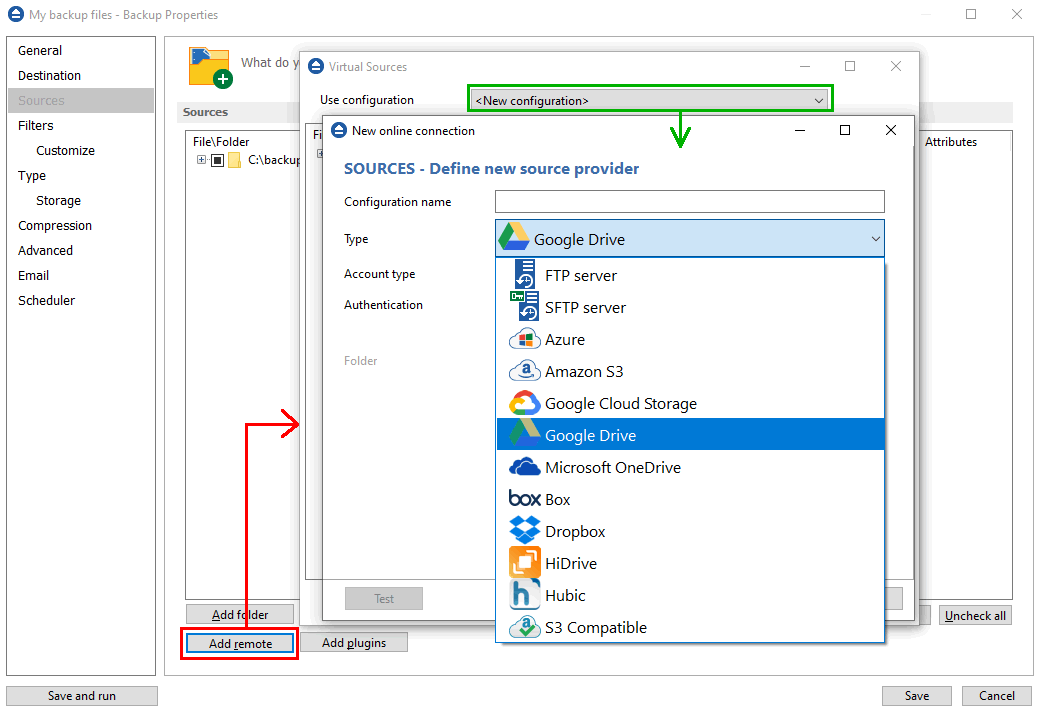Image resolution: width=1040 pixels, height=716 pixels.
Task: Expand the C:\backup tree node
Action: 201,160
